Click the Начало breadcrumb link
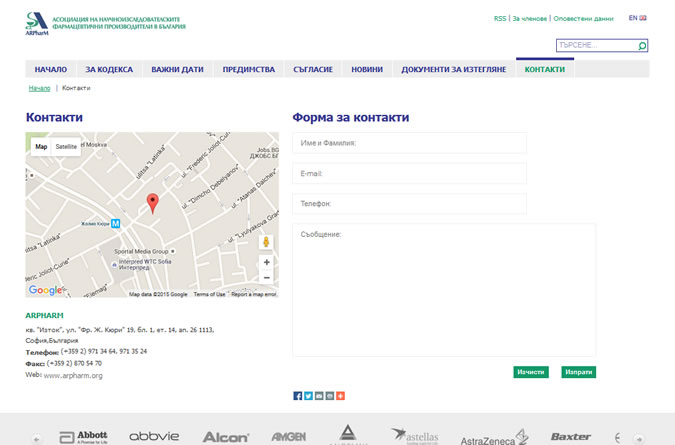 (40, 88)
